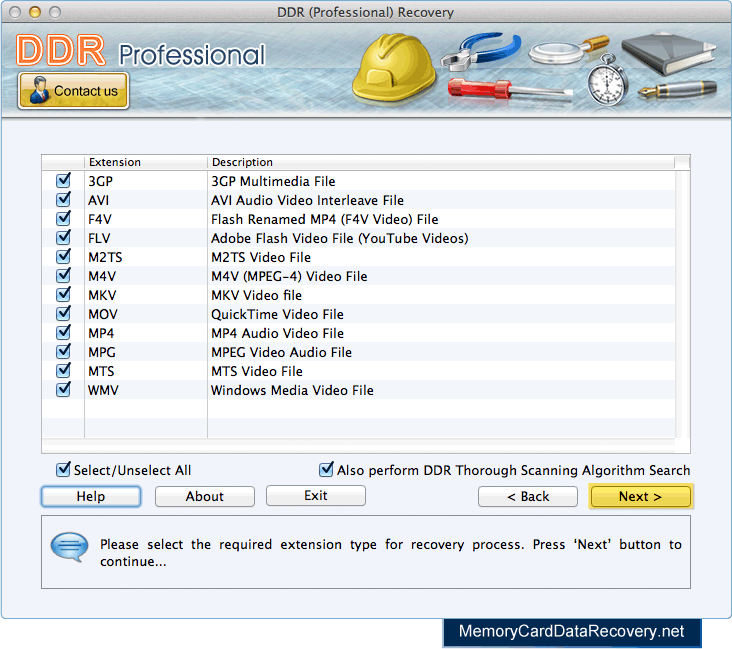Screen dimensions: 732x649
Task: Click the DDR logo
Action: point(61,50)
